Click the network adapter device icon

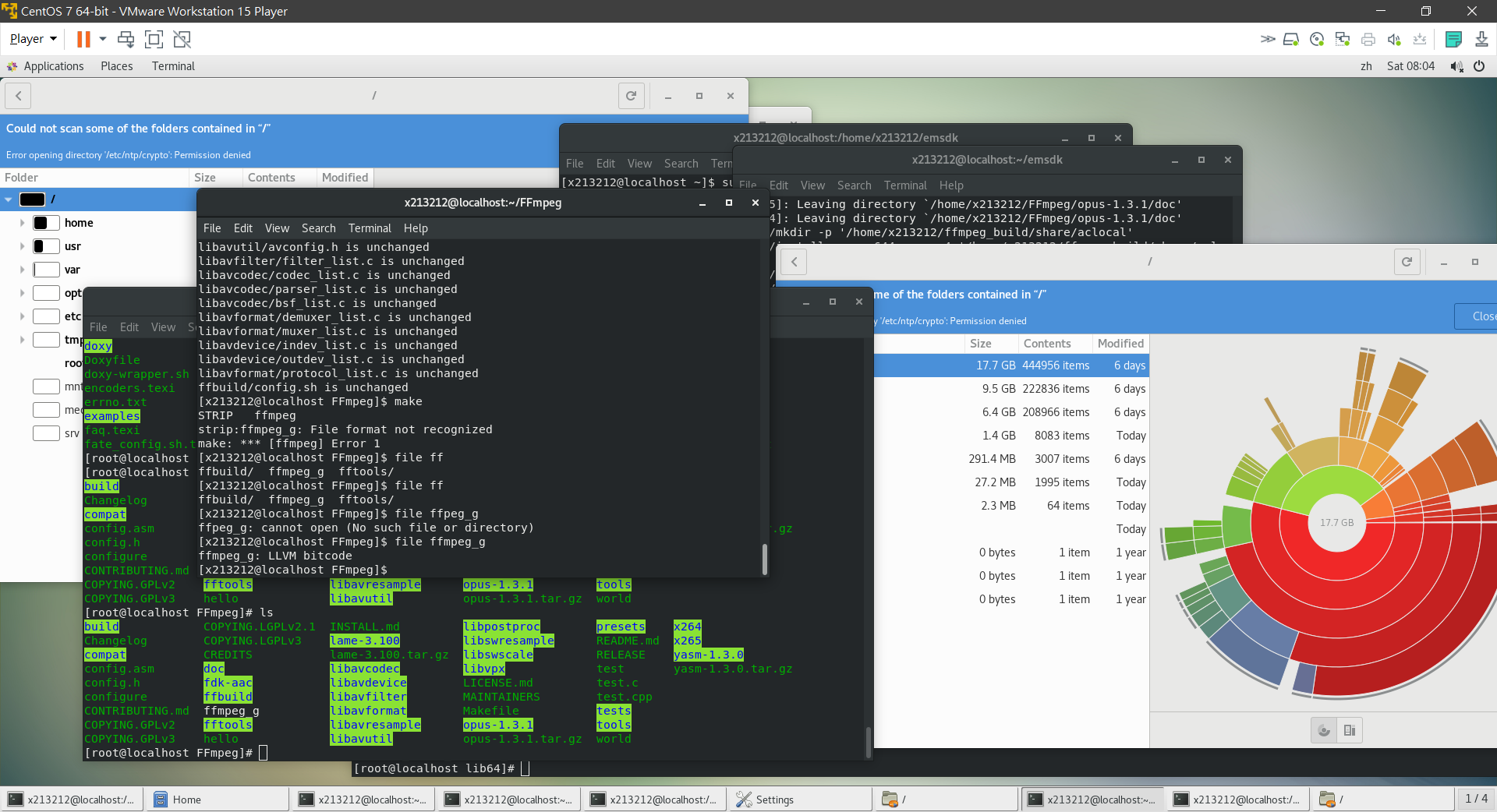pyautogui.click(x=1343, y=39)
